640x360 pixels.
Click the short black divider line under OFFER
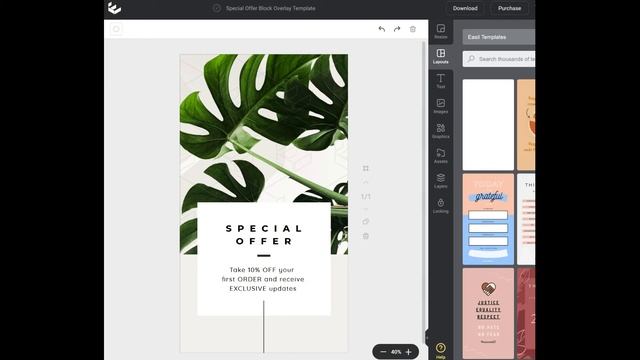[x=264, y=256]
